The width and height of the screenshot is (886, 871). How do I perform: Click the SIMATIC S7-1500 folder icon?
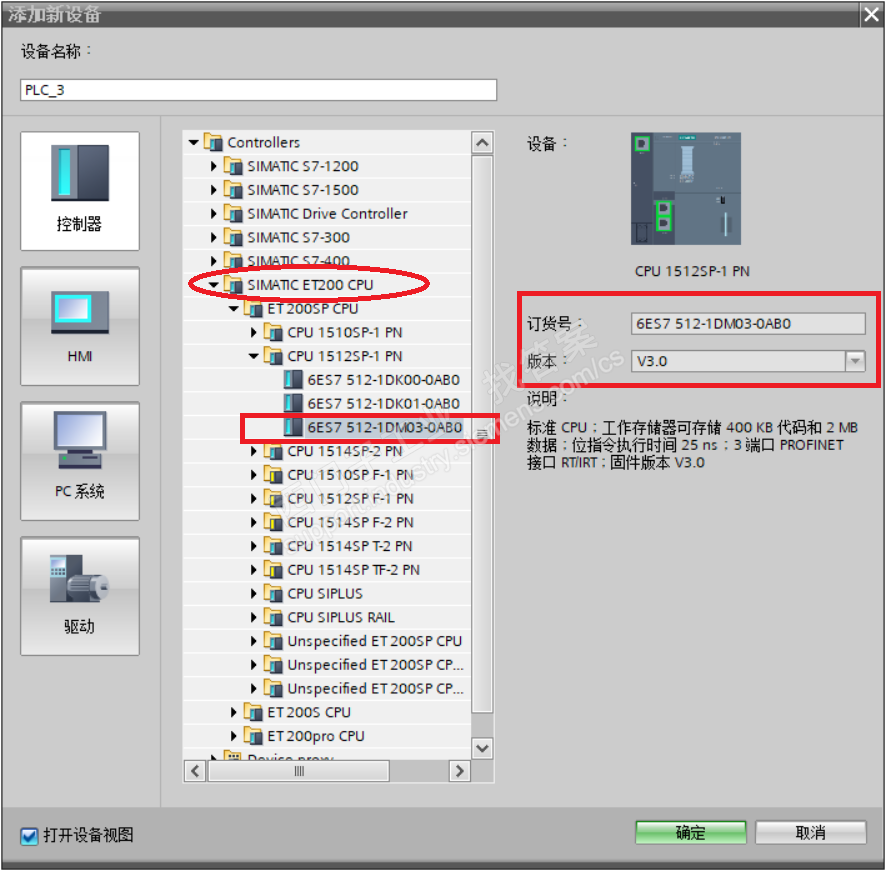233,190
